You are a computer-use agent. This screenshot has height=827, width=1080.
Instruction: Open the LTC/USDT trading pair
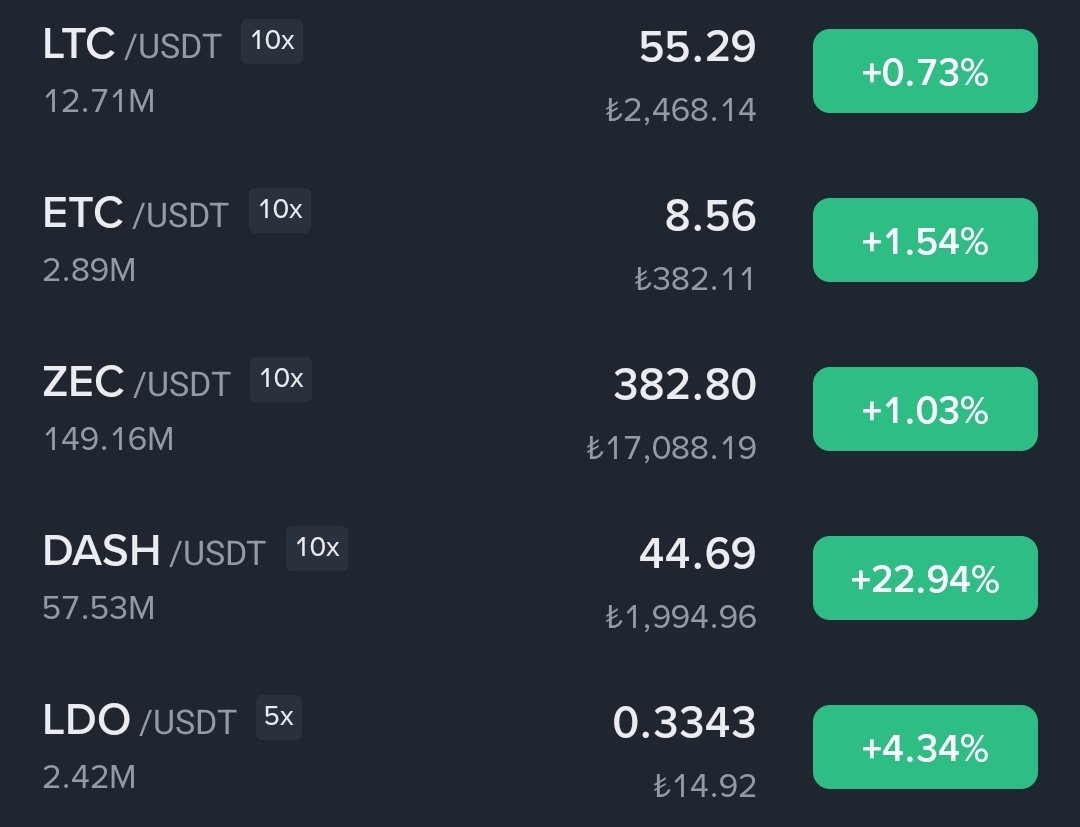[131, 46]
